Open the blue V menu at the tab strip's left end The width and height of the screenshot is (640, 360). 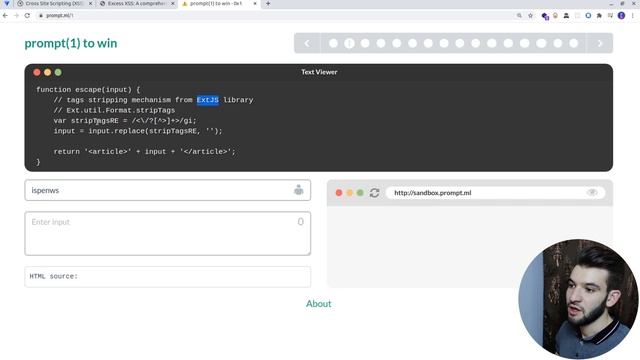point(7,3)
